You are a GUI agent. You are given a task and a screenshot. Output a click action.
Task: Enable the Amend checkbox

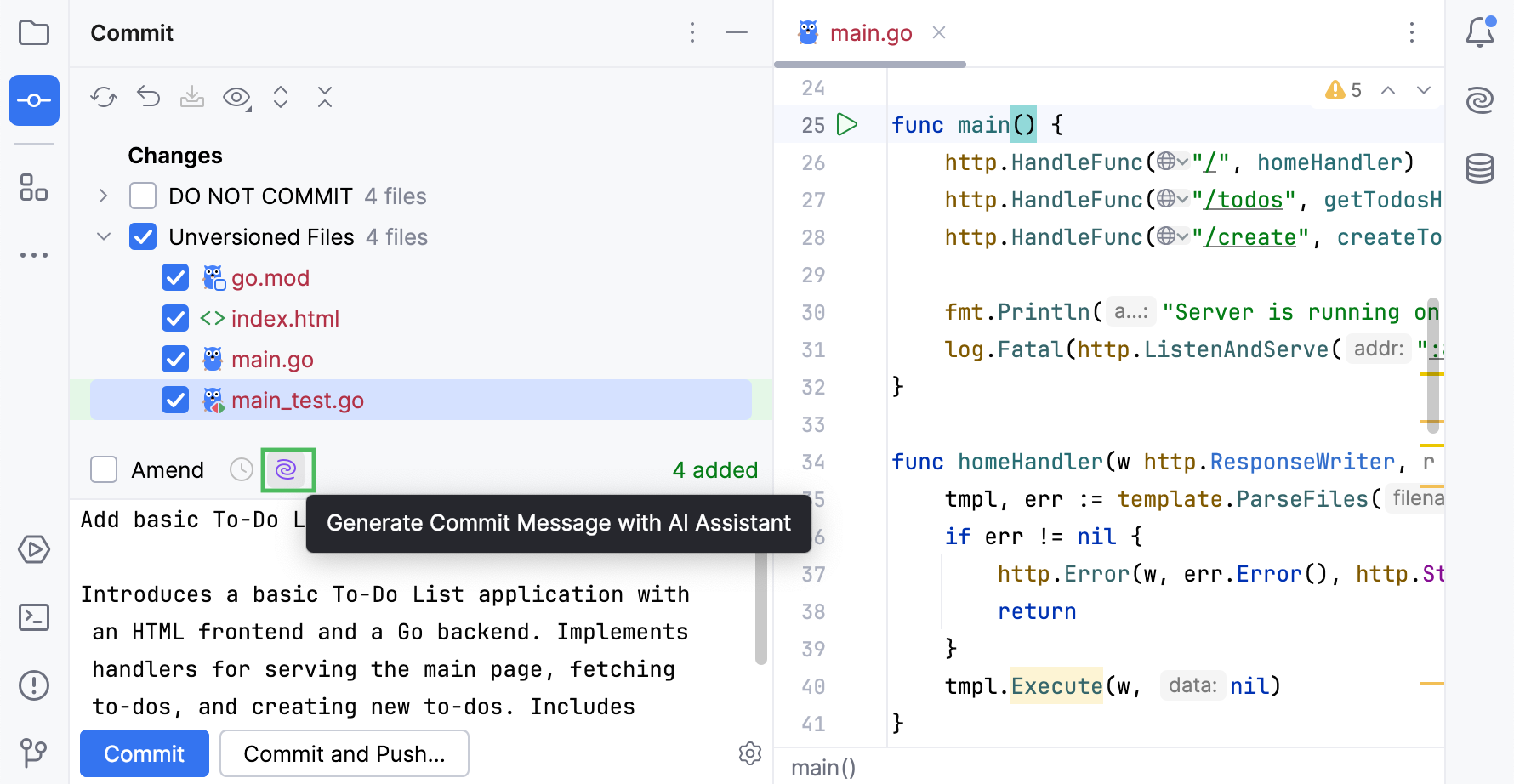103,469
